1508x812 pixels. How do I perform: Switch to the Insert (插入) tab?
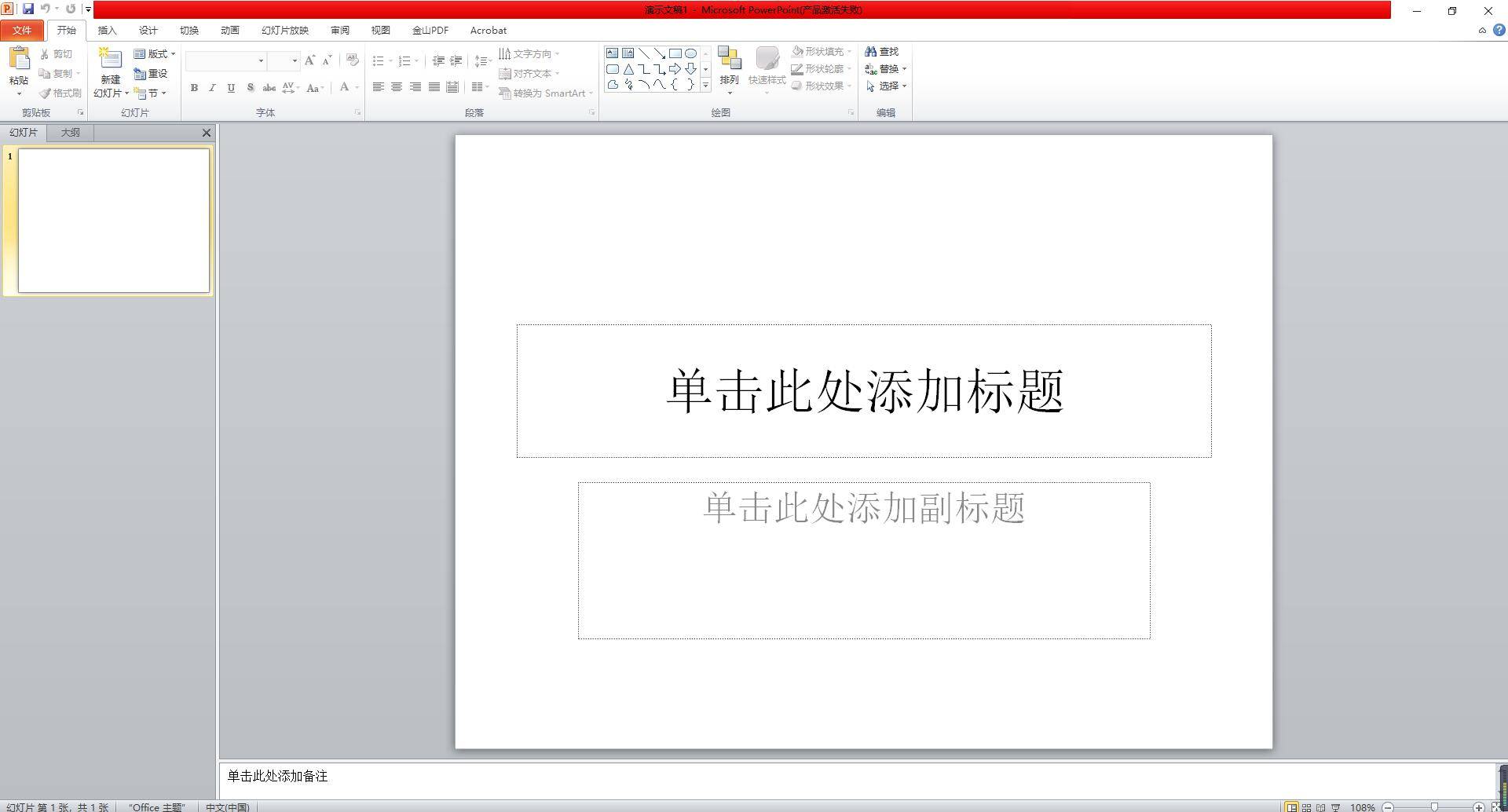point(107,30)
